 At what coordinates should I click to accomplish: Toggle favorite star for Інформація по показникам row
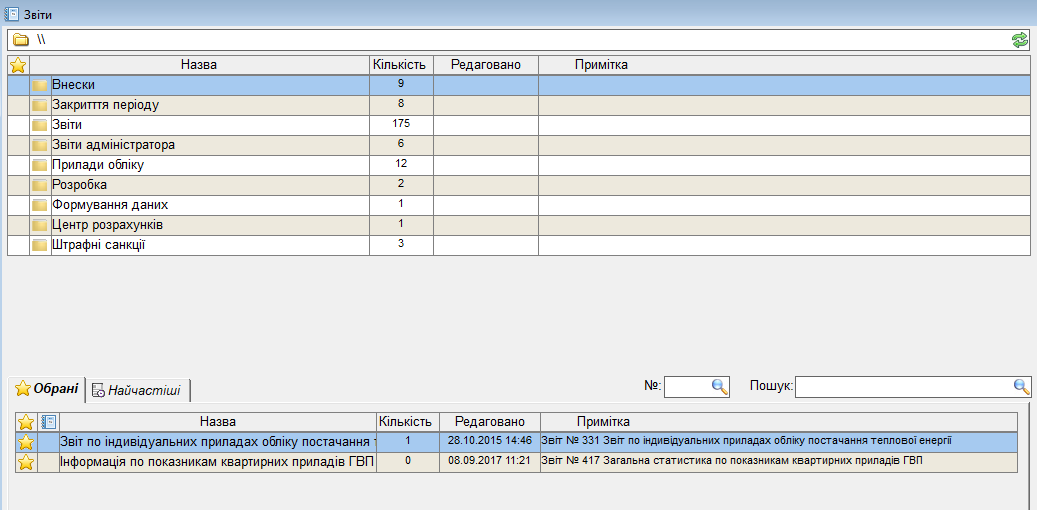click(26, 462)
